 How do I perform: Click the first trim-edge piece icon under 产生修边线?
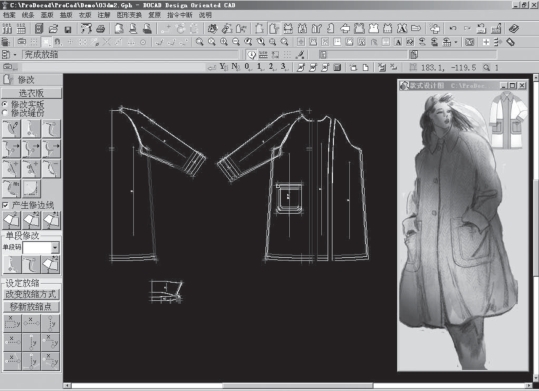tap(11, 220)
